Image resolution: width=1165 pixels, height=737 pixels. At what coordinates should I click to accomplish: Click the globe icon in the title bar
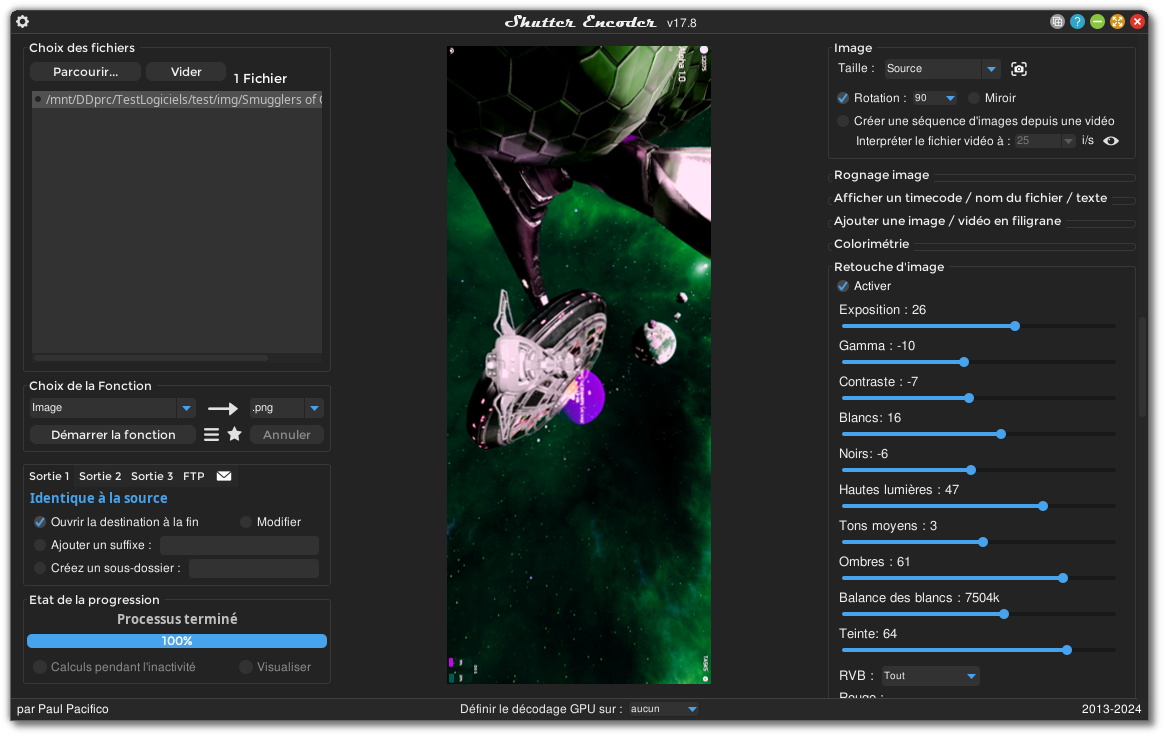pyautogui.click(x=1057, y=22)
